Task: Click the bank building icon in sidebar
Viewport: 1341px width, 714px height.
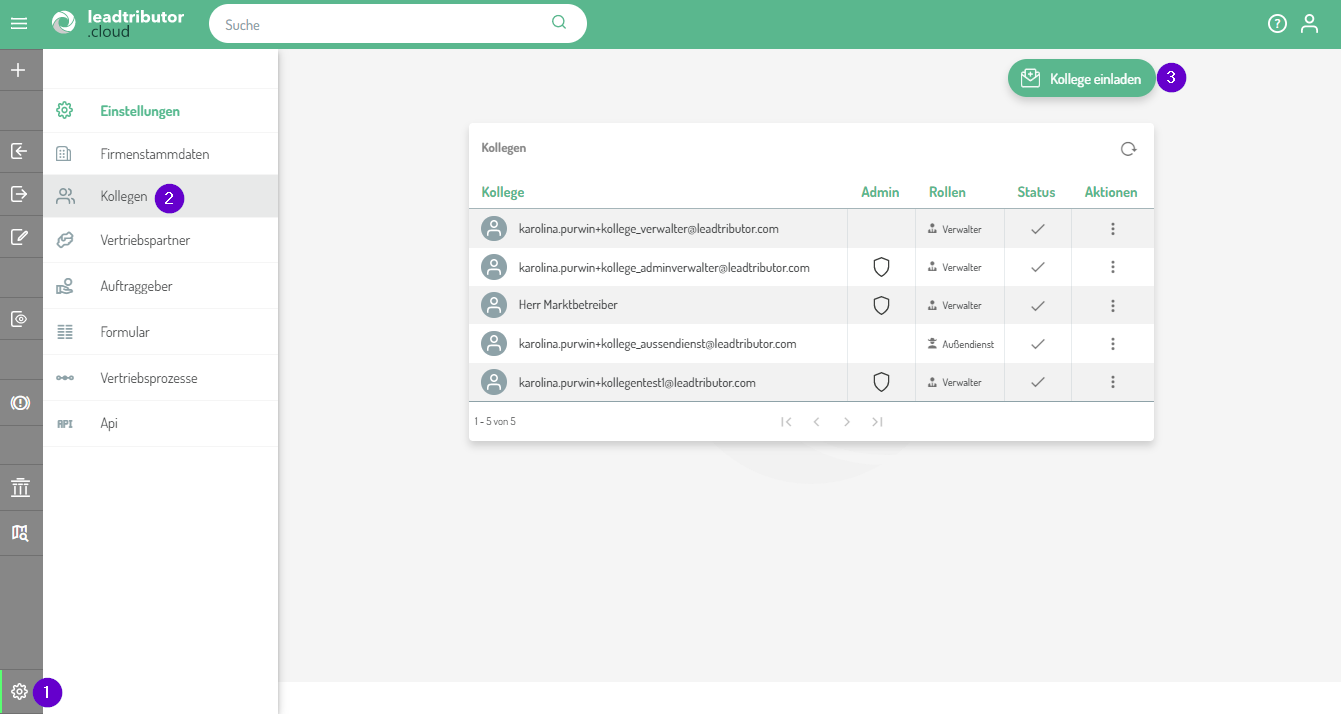Action: tap(20, 488)
